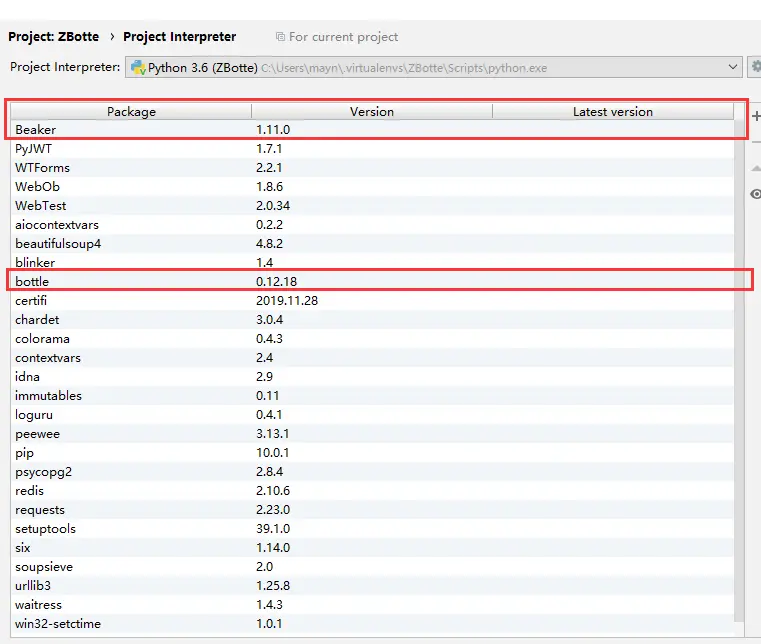Select the chardet package row

click(x=372, y=319)
